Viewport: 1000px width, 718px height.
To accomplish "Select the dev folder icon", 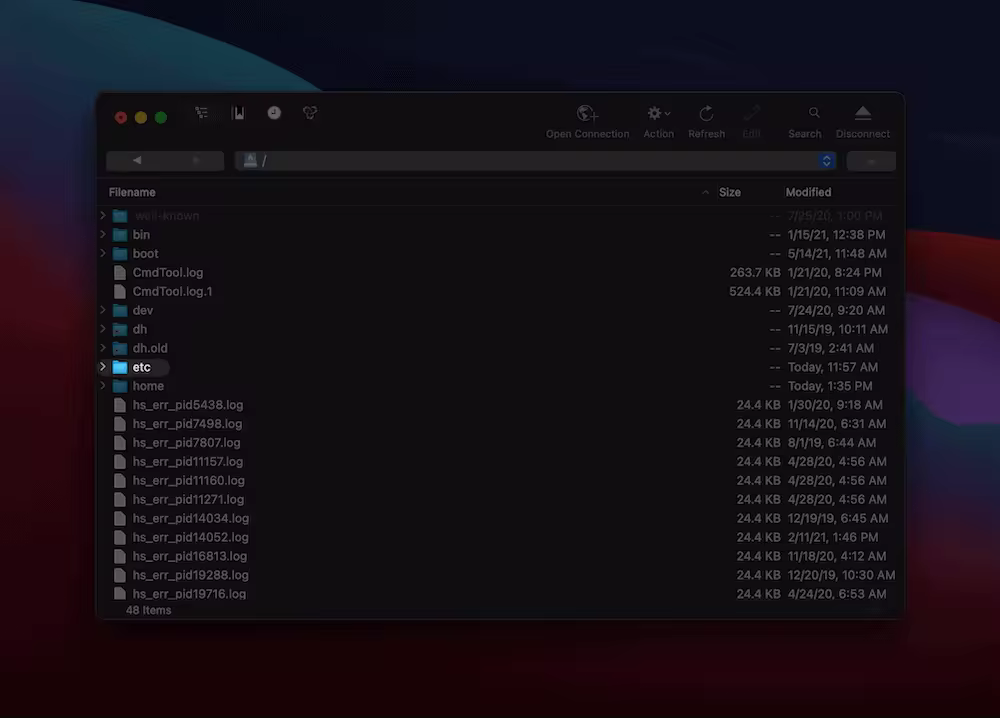I will 120,311.
